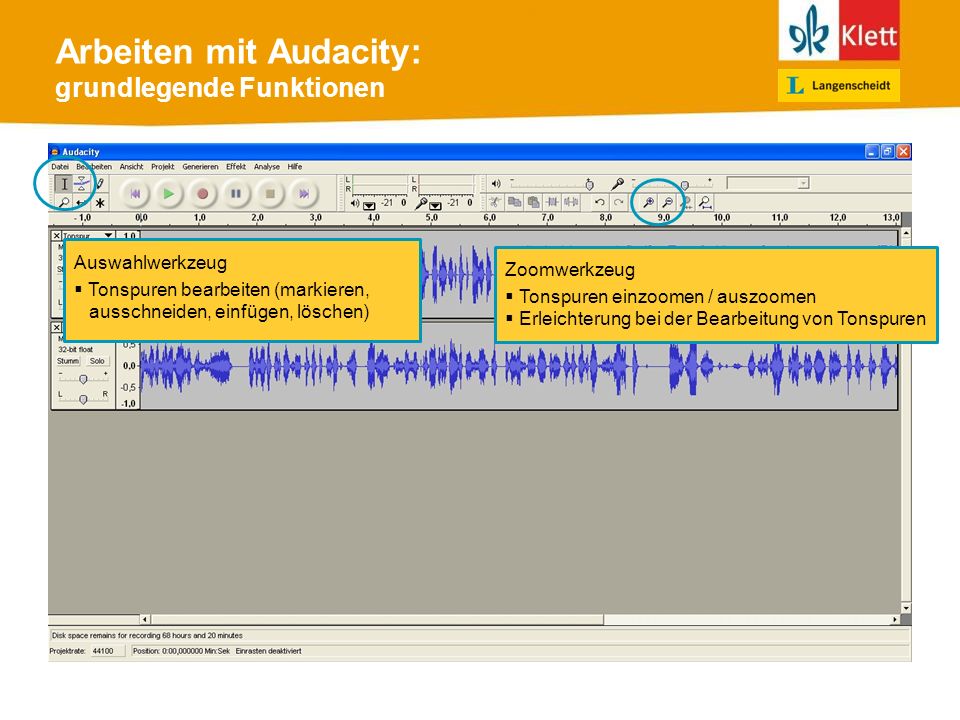This screenshot has width=960, height=720.
Task: Zoom out of the audio tracks
Action: click(x=667, y=202)
